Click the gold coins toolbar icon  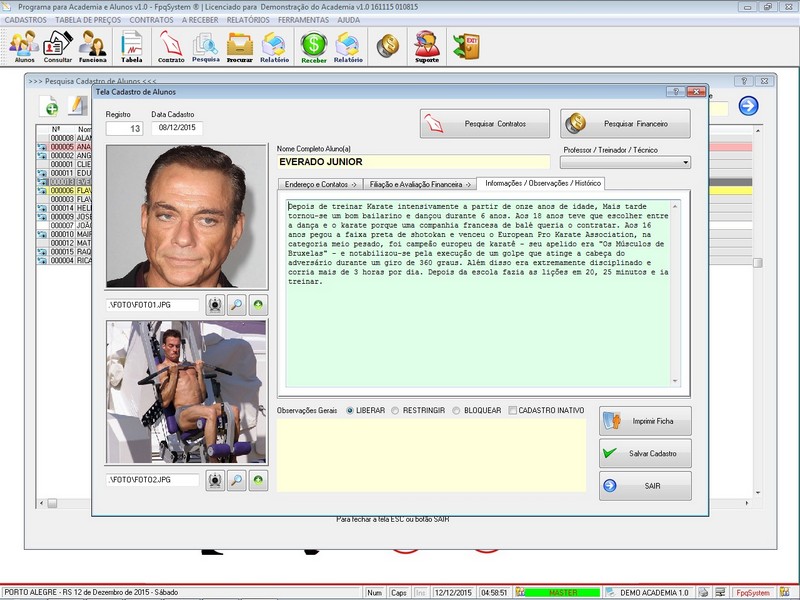pyautogui.click(x=388, y=46)
